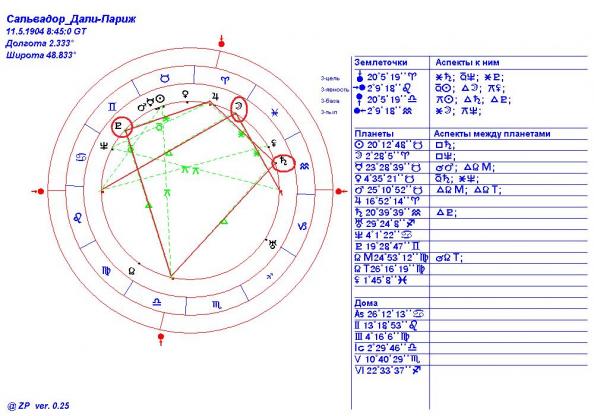Click the Sun symbol on the chart wheel
Viewport: 594px width, 416px height.
pos(161,99)
